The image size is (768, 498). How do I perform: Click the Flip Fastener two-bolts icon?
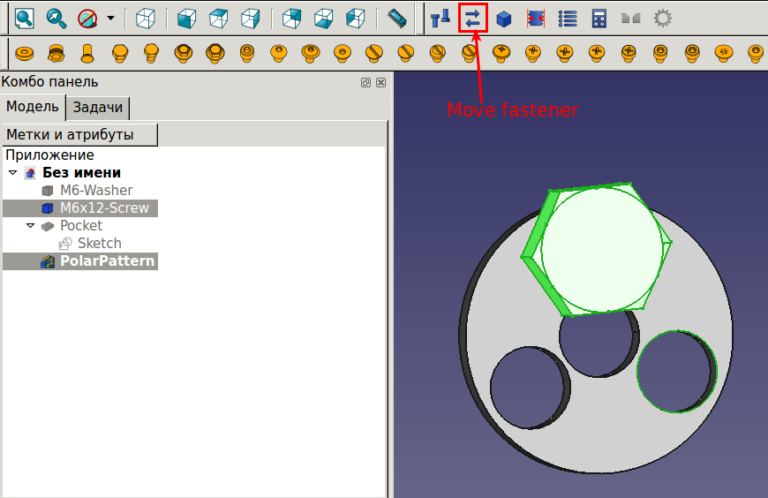coord(440,19)
